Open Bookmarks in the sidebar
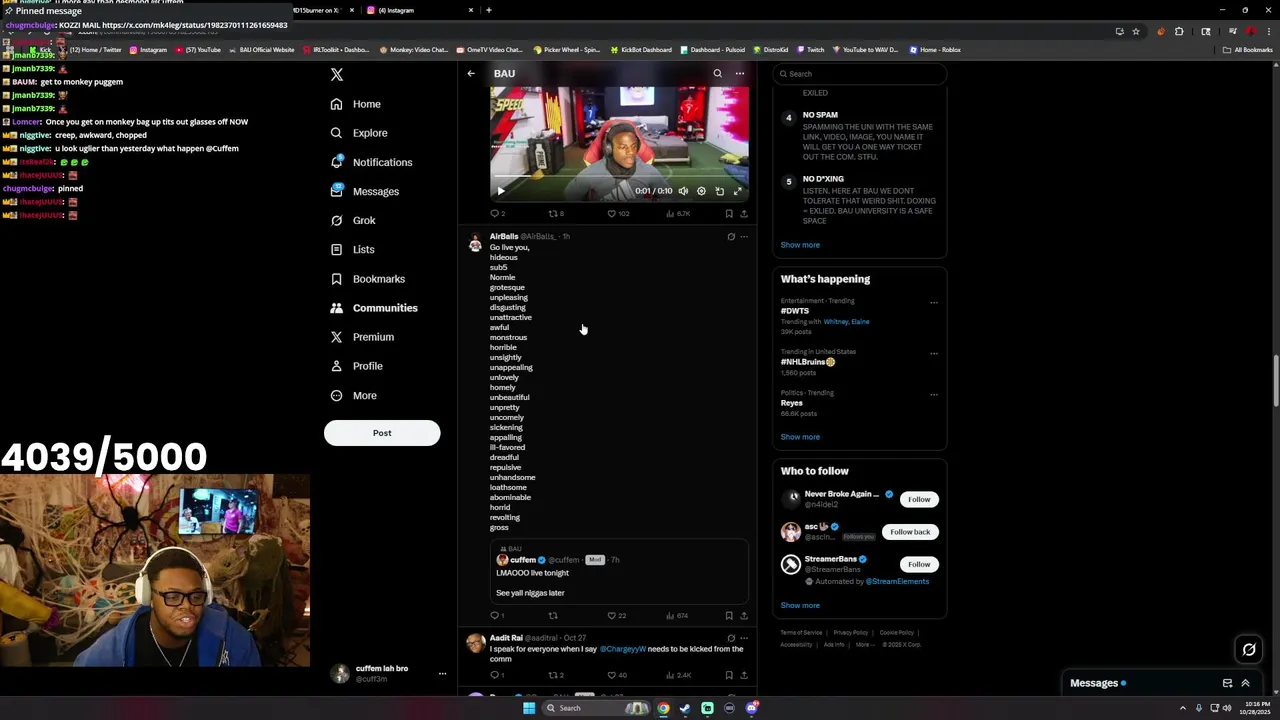This screenshot has height=720, width=1280. [367, 279]
